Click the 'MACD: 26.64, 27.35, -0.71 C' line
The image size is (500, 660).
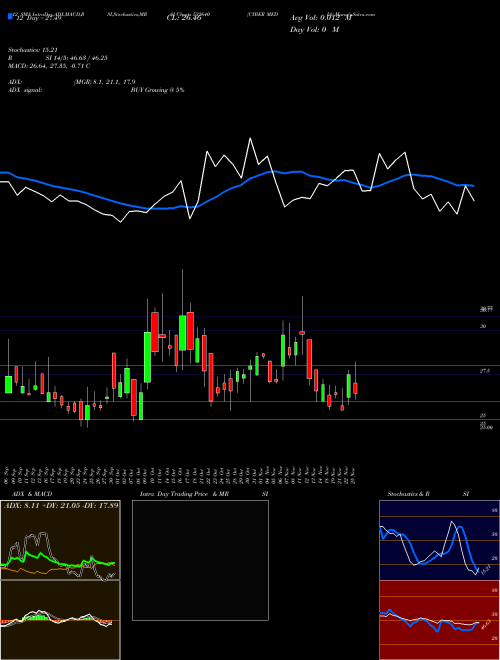coord(49,66)
